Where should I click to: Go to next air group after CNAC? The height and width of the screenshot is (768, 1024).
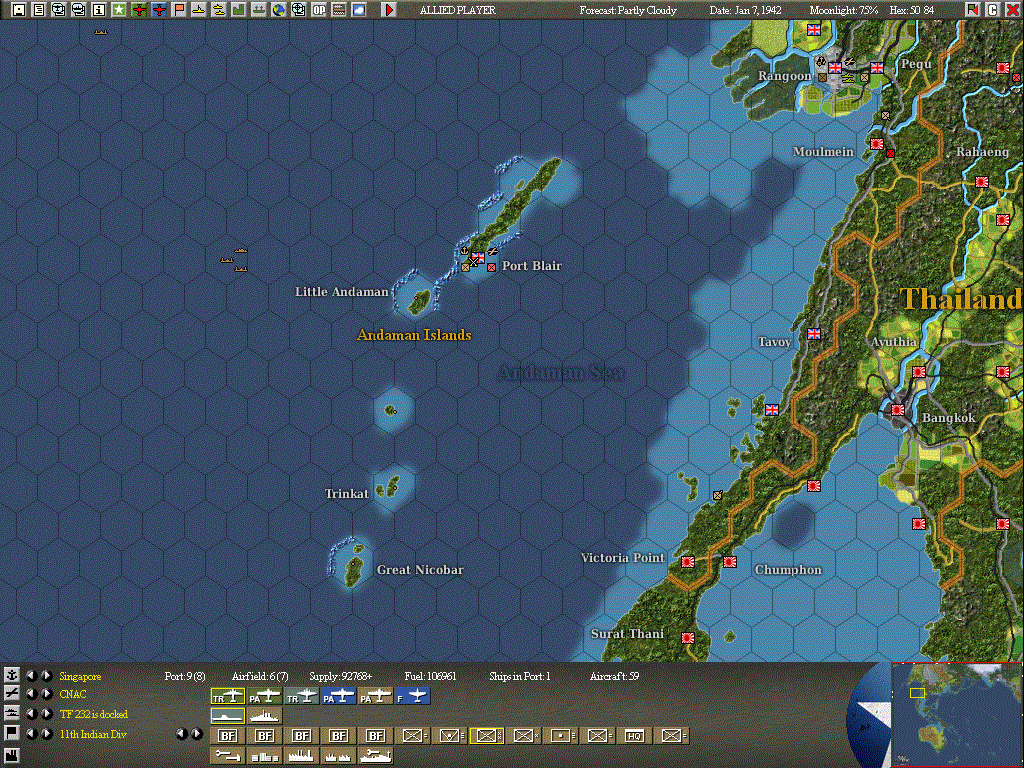point(46,694)
